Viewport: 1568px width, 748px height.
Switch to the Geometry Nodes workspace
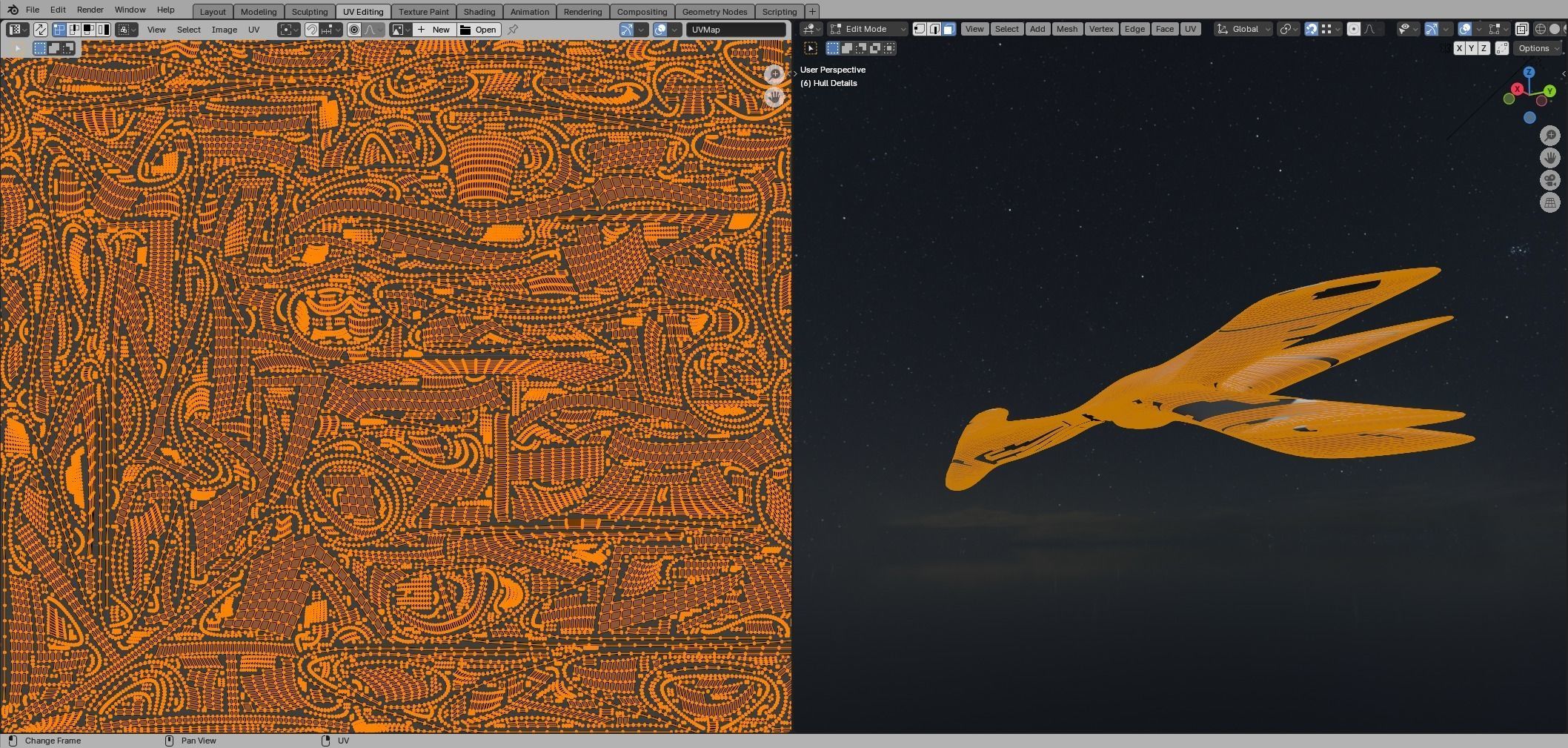tap(714, 12)
